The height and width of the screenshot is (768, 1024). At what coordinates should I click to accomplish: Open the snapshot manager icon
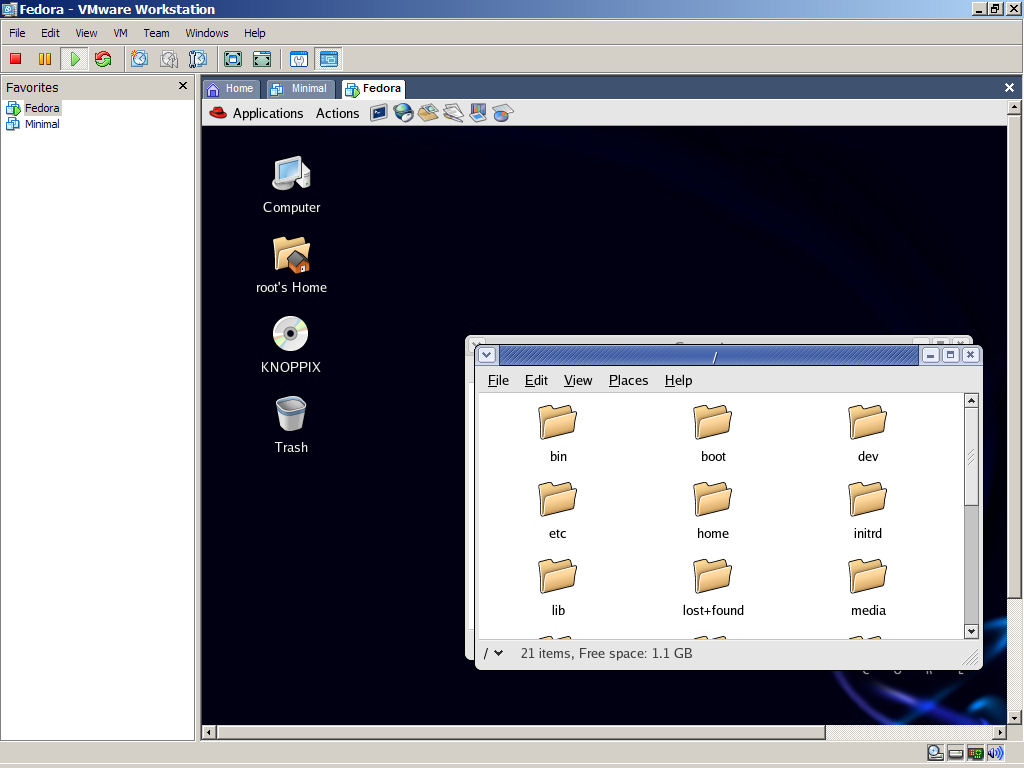point(198,59)
